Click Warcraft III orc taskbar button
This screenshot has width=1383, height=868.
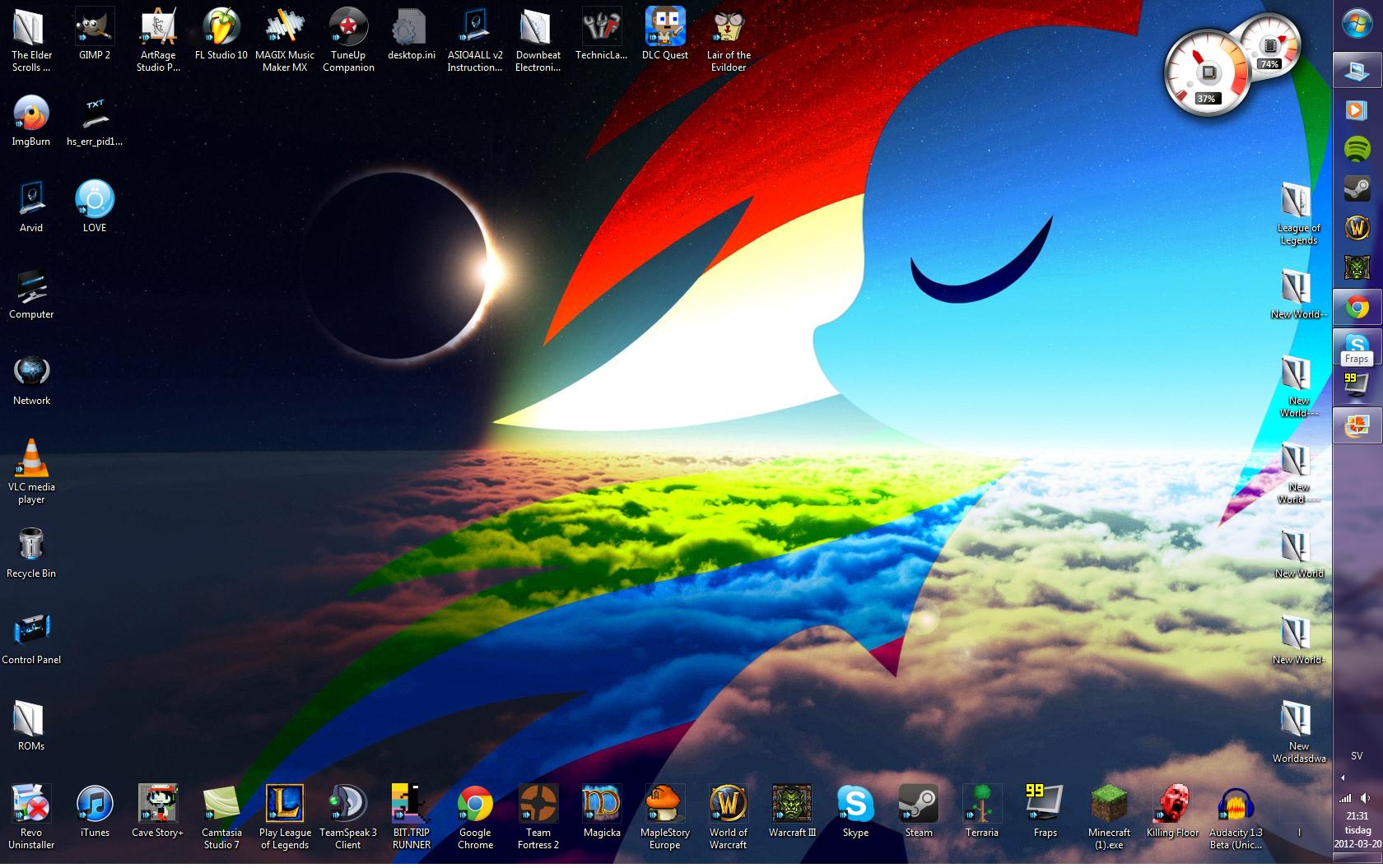pyautogui.click(x=1357, y=267)
